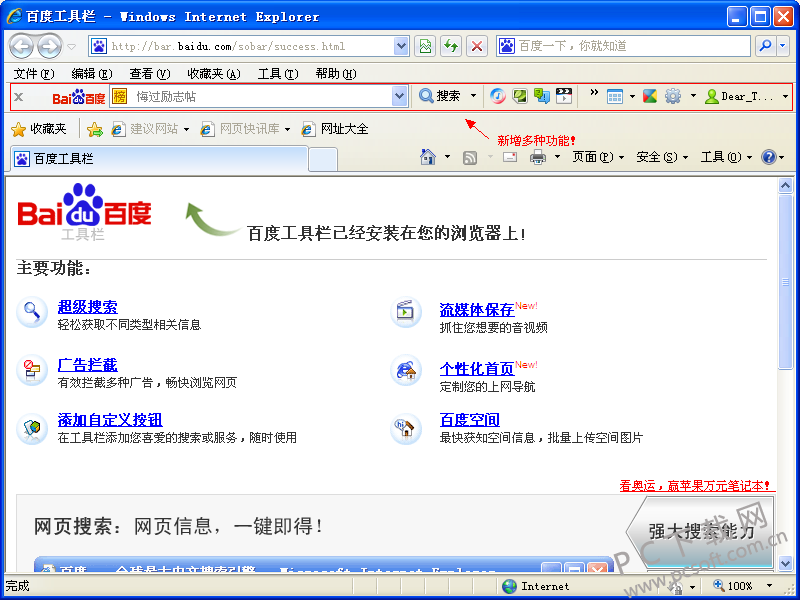Open dropdown arrow beside settings gear

click(693, 96)
